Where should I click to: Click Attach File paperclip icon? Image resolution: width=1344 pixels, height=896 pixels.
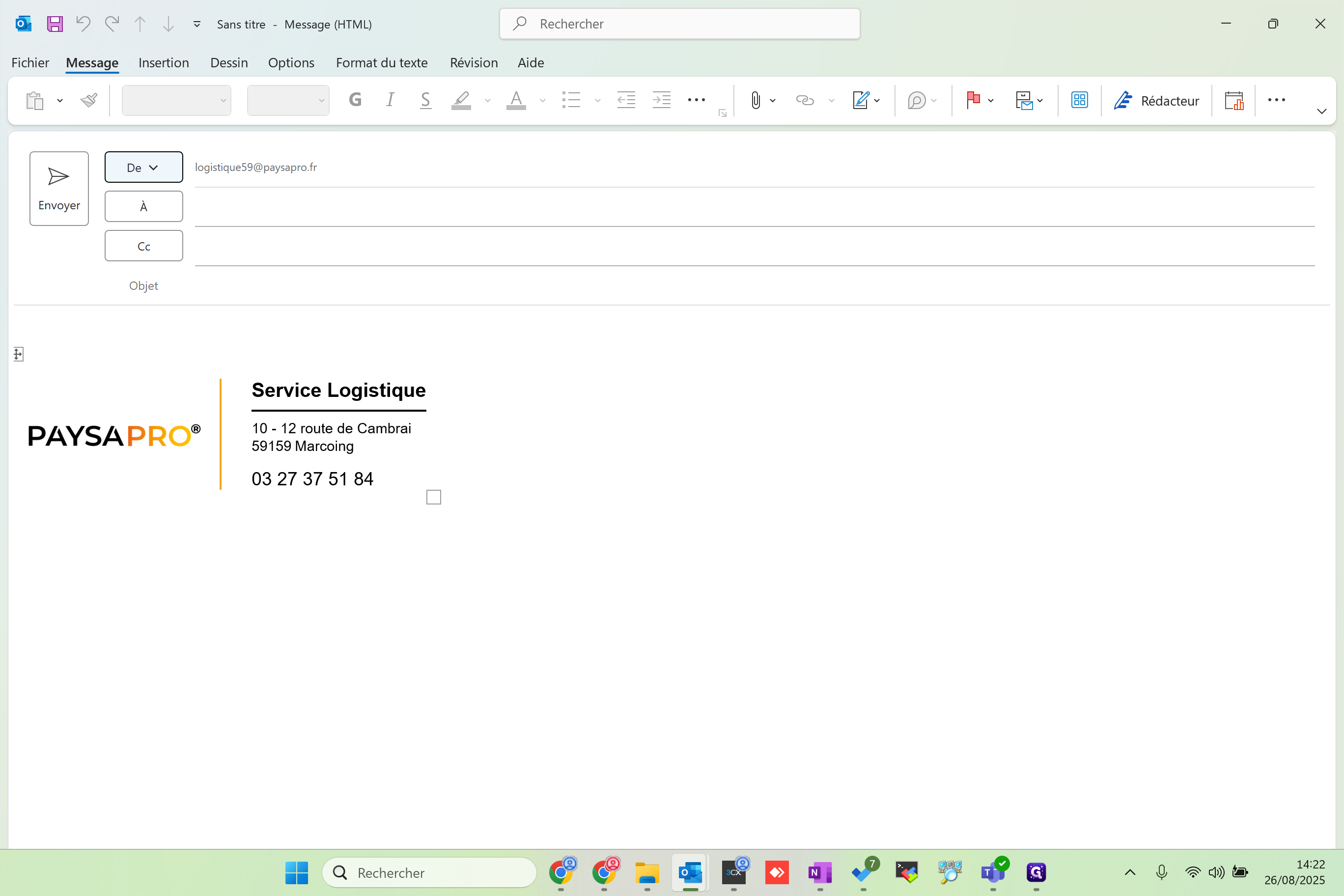[x=756, y=101]
